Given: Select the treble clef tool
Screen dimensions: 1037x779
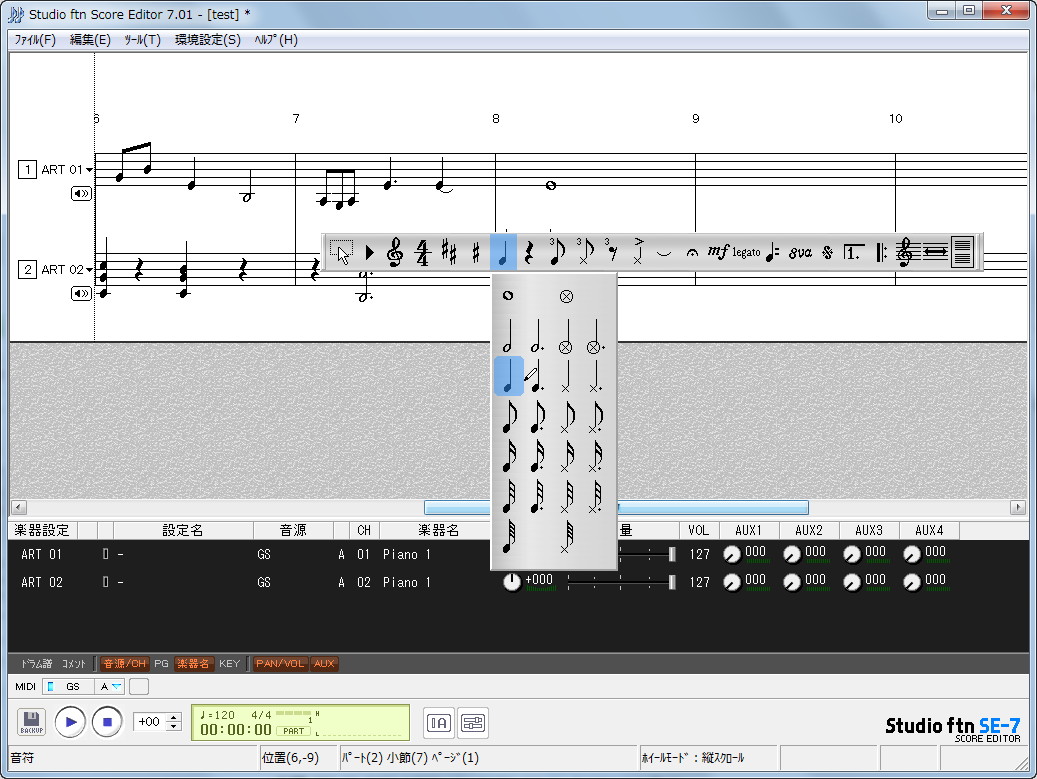Looking at the screenshot, I should 393,252.
